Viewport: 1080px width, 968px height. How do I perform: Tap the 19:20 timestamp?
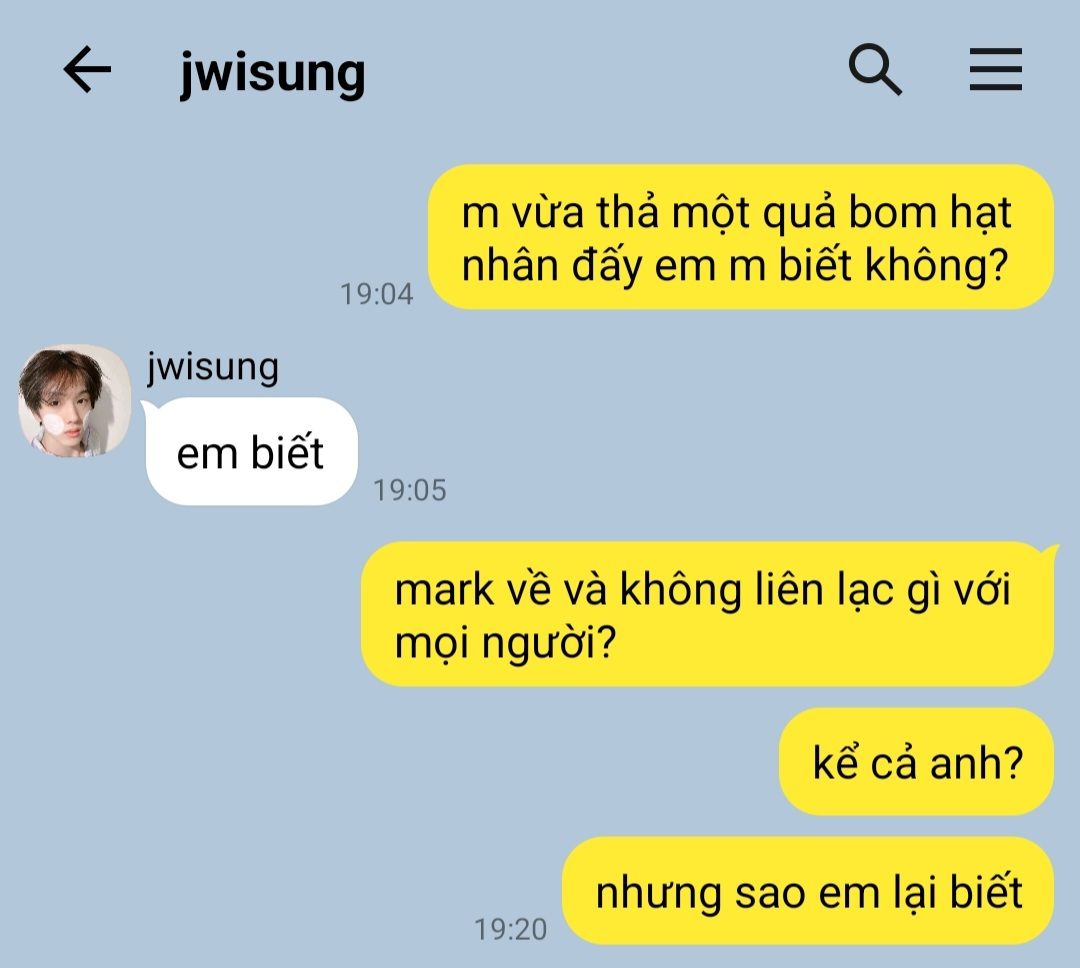(510, 929)
